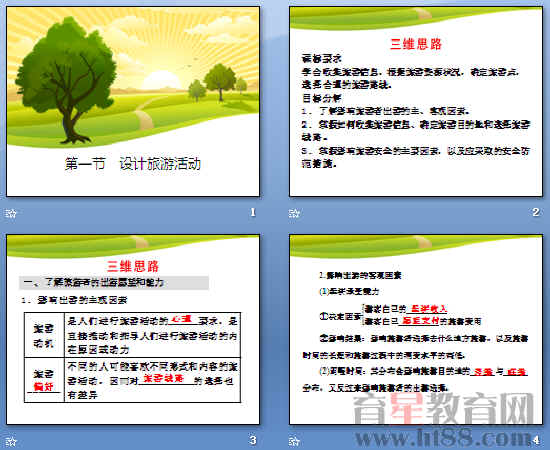Click the slide number 4 label
This screenshot has height=450, width=550.
coord(536,440)
